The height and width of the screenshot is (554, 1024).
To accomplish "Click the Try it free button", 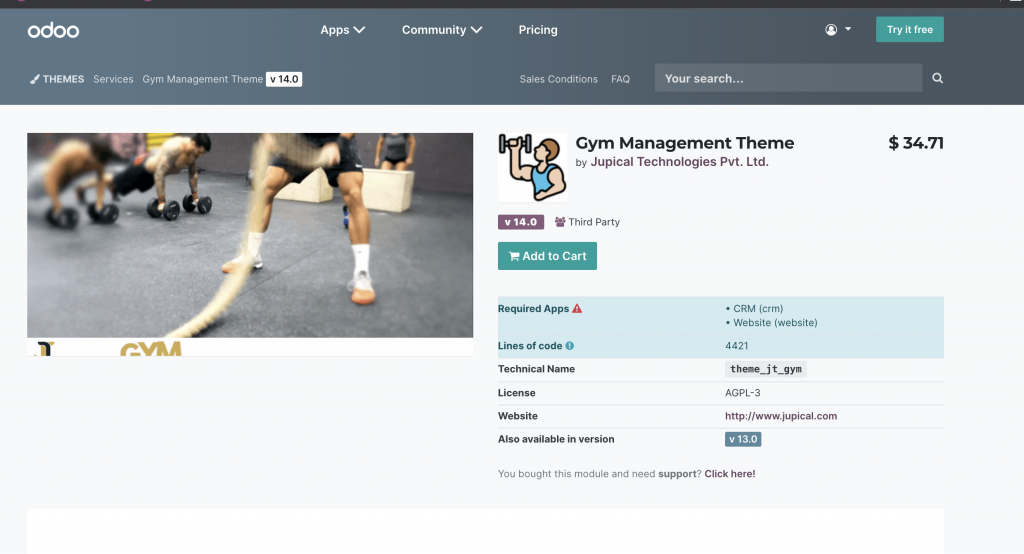I will point(910,29).
